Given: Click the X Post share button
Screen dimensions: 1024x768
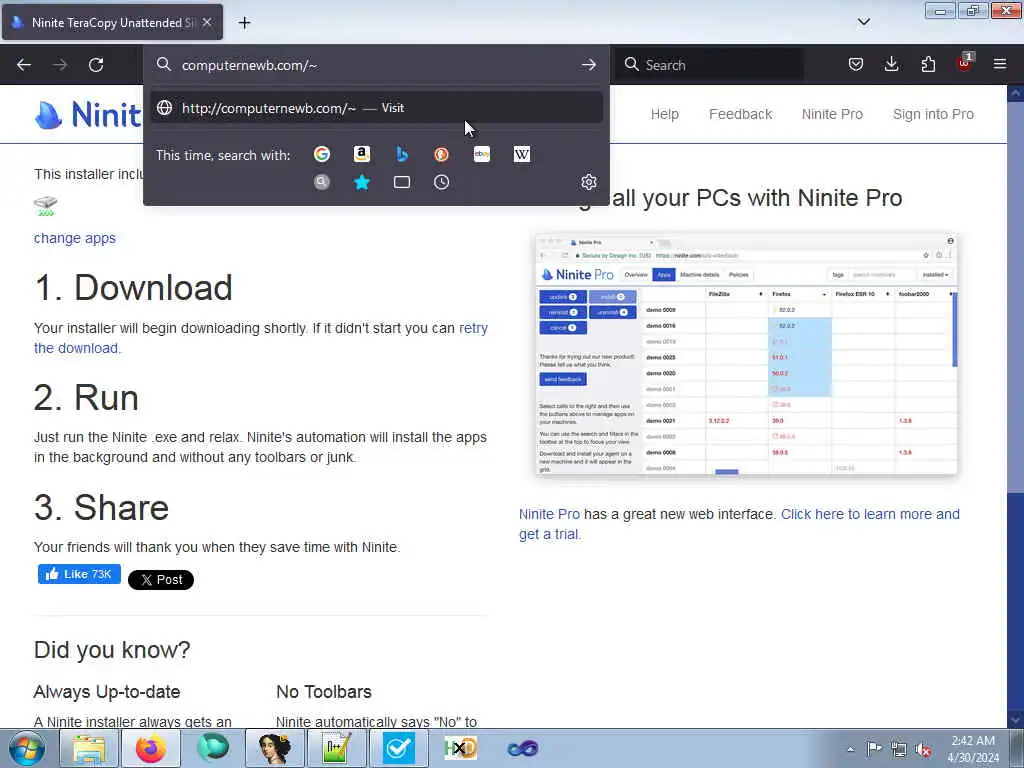Looking at the screenshot, I should 161,579.
